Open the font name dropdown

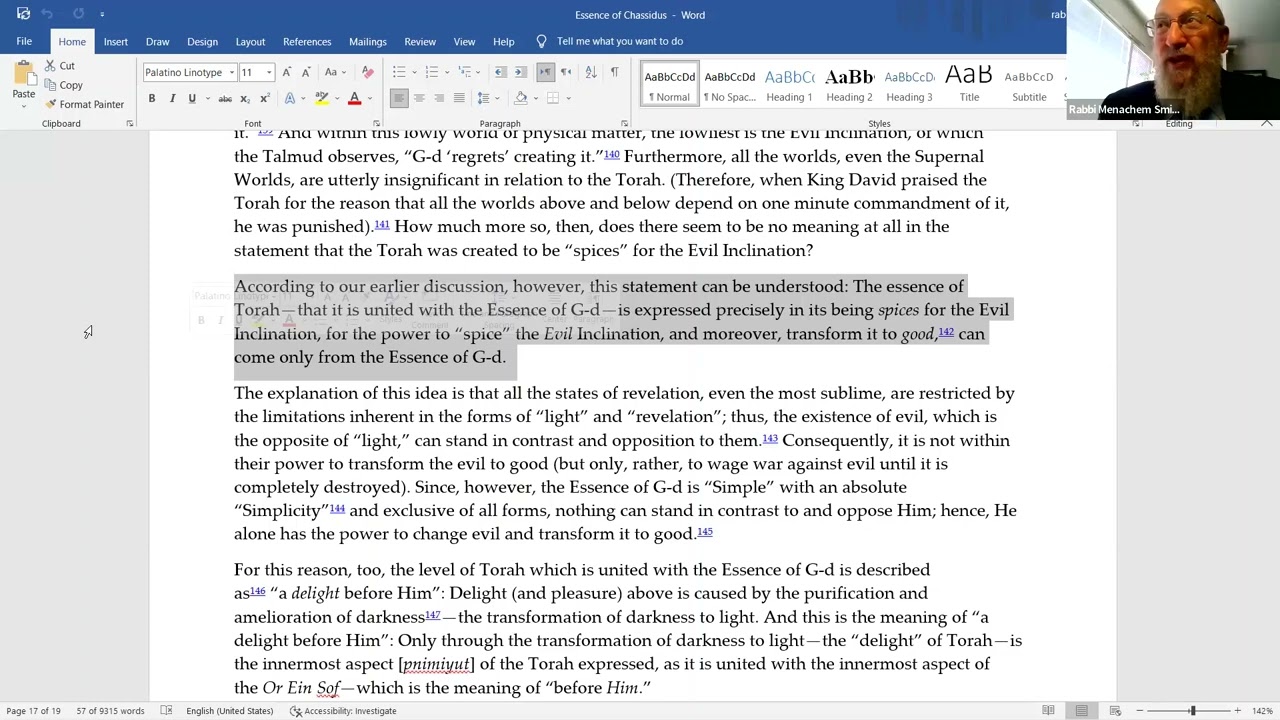[232, 73]
